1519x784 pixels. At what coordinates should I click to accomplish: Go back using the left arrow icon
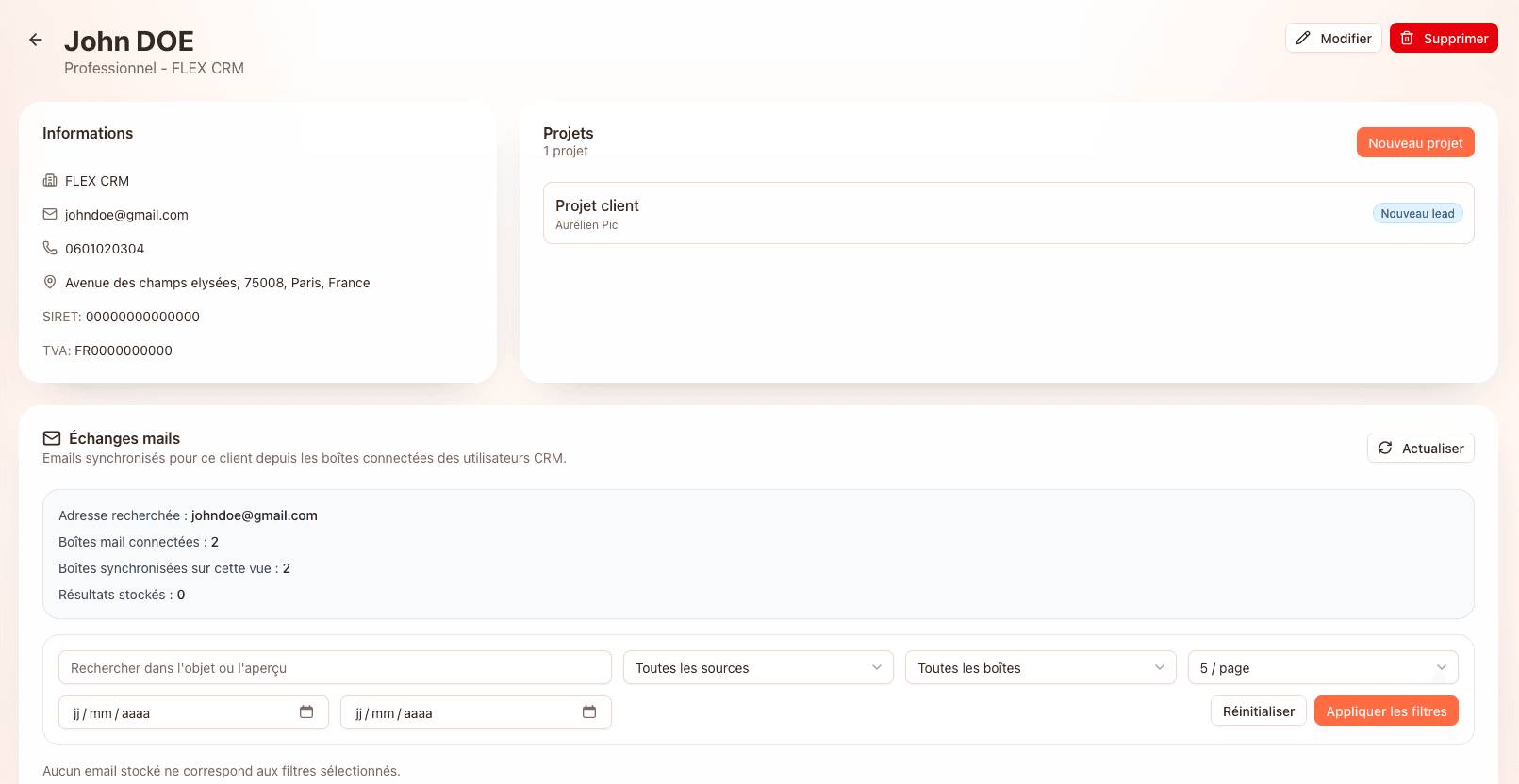click(36, 40)
